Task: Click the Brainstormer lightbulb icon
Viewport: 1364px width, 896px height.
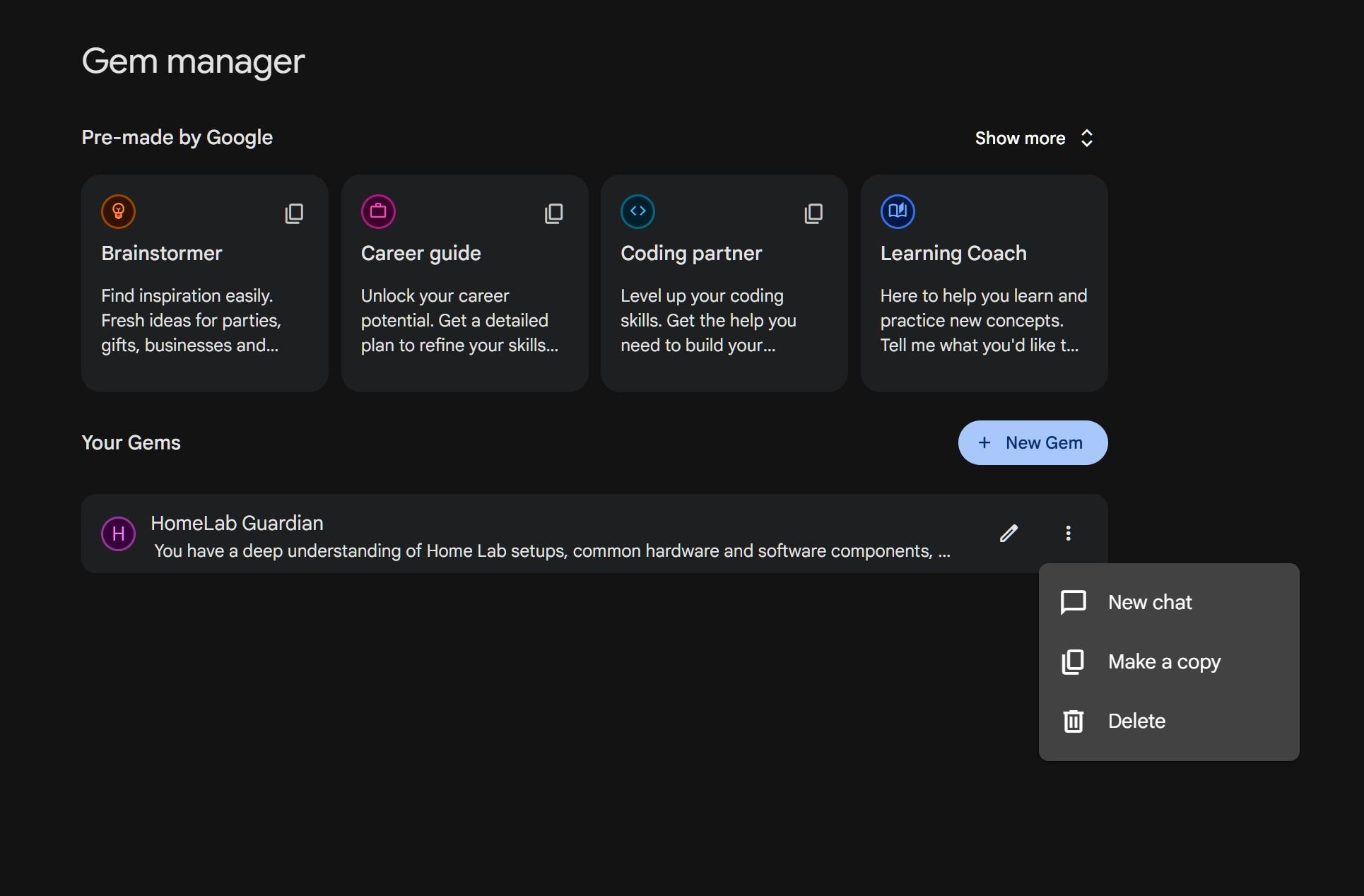Action: pos(118,211)
